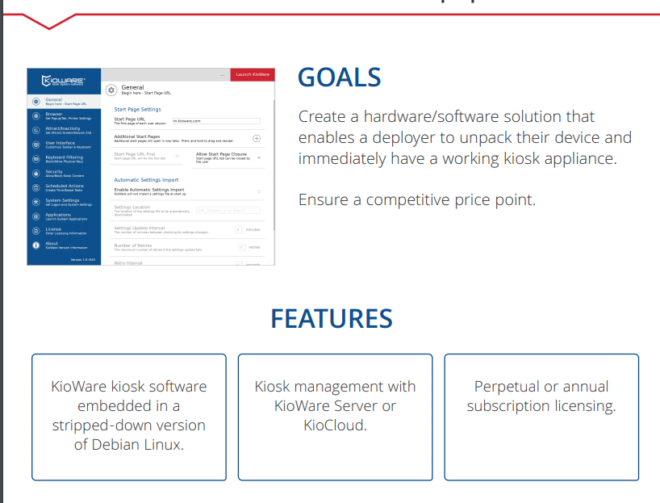Open the Security section icon

[36, 173]
